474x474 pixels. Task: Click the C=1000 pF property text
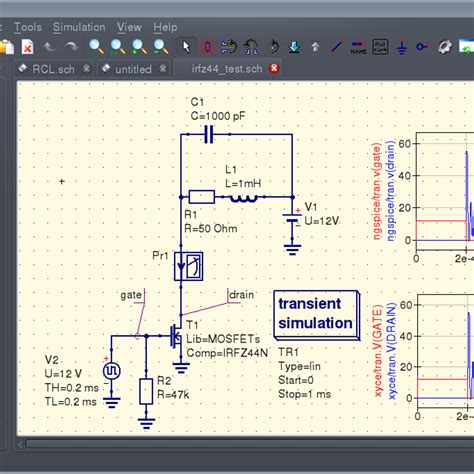pos(218,116)
